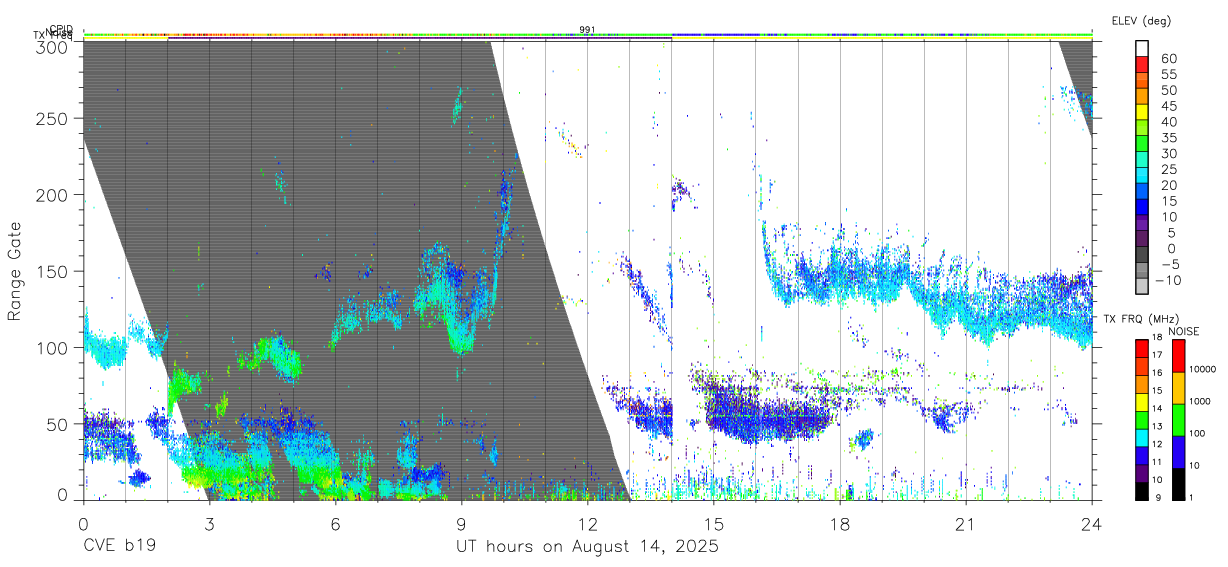Click the '60' value on the ELEV scale

pyautogui.click(x=1169, y=59)
